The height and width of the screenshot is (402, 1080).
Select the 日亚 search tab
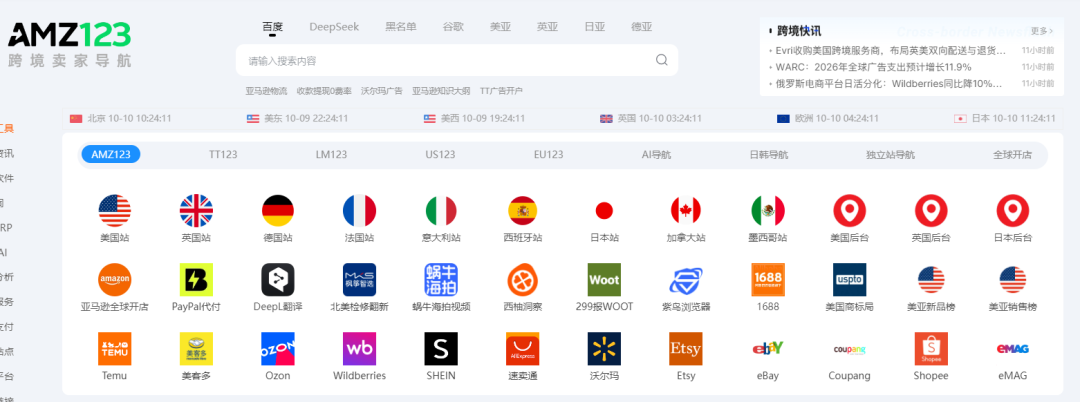(594, 27)
